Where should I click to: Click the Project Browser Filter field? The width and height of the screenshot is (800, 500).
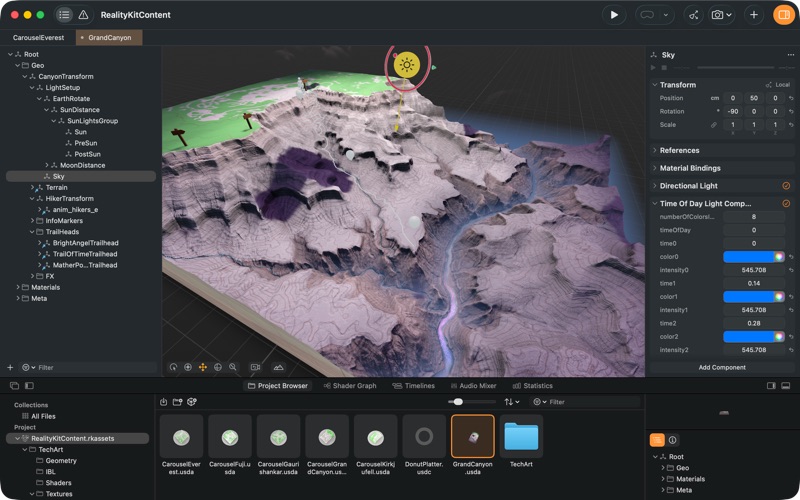[x=585, y=402]
